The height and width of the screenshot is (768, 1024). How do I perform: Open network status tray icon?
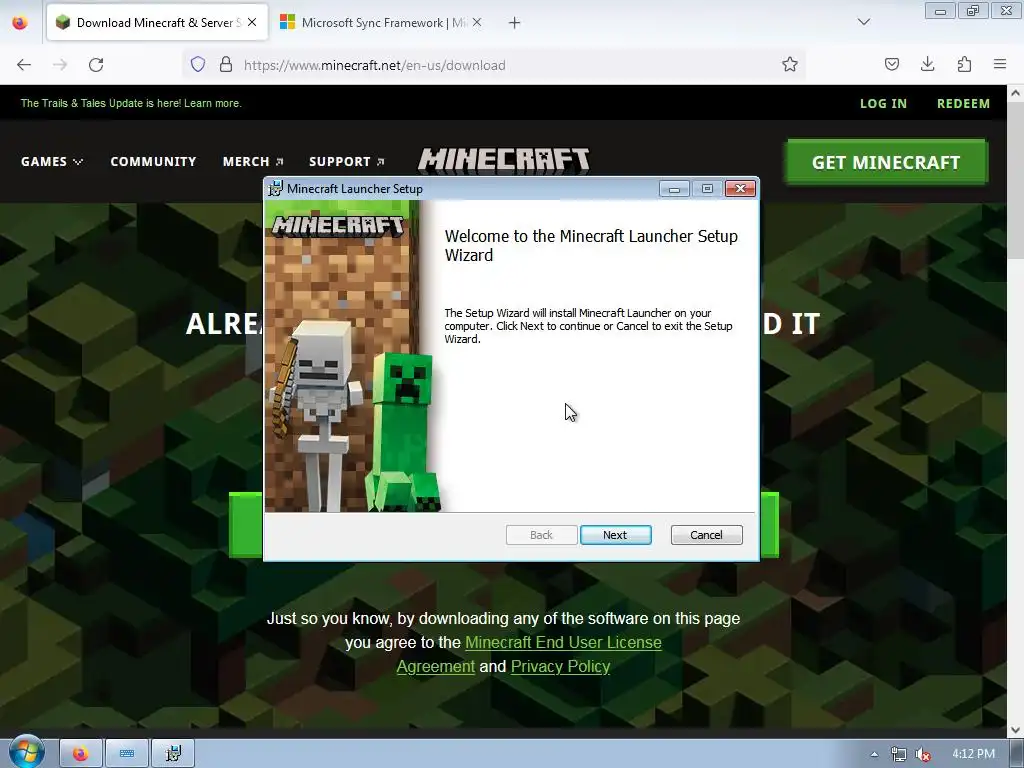[899, 754]
